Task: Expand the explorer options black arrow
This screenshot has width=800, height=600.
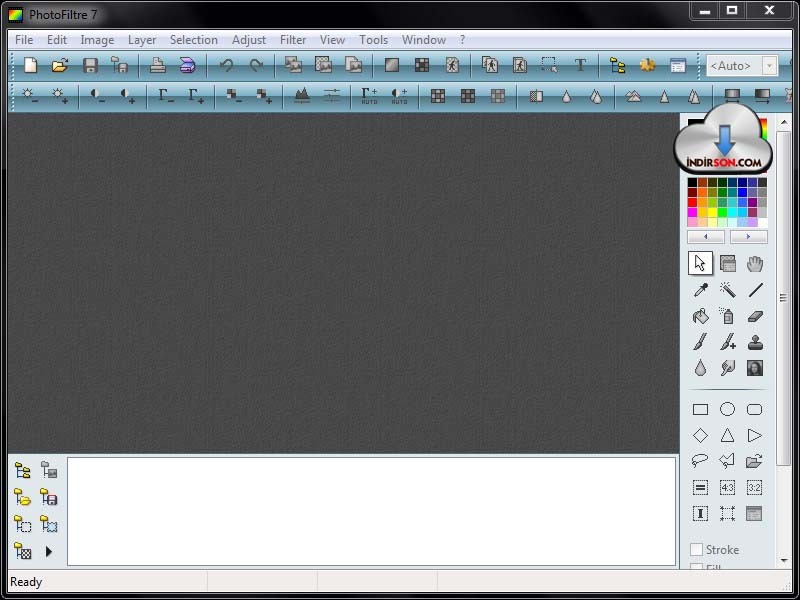Action: coord(49,552)
